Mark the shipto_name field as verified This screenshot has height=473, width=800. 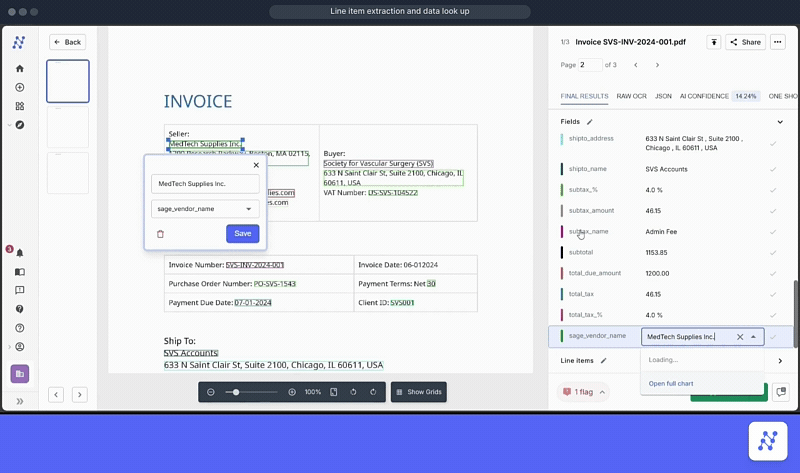(x=773, y=169)
